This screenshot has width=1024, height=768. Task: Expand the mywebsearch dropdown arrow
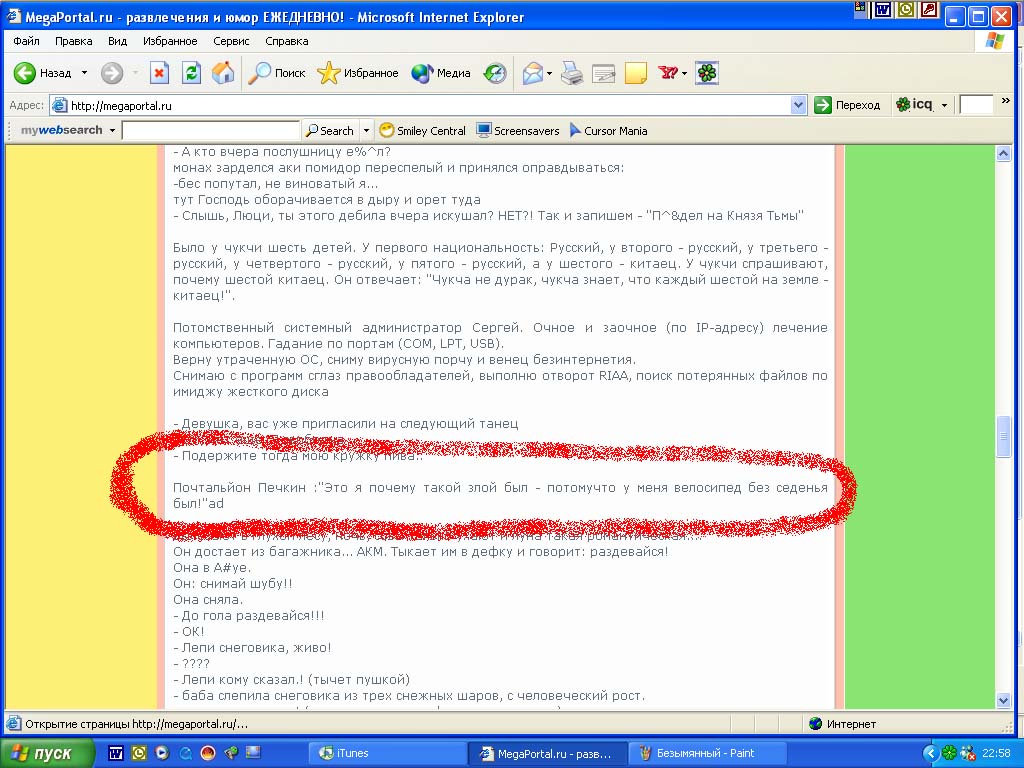[112, 131]
